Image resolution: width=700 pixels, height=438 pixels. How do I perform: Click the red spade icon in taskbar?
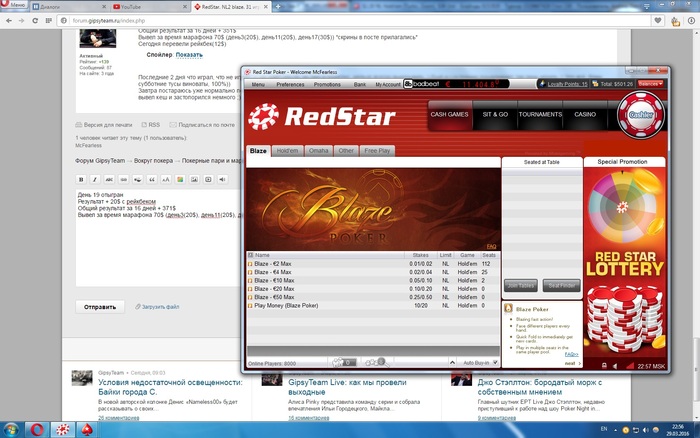point(87,430)
